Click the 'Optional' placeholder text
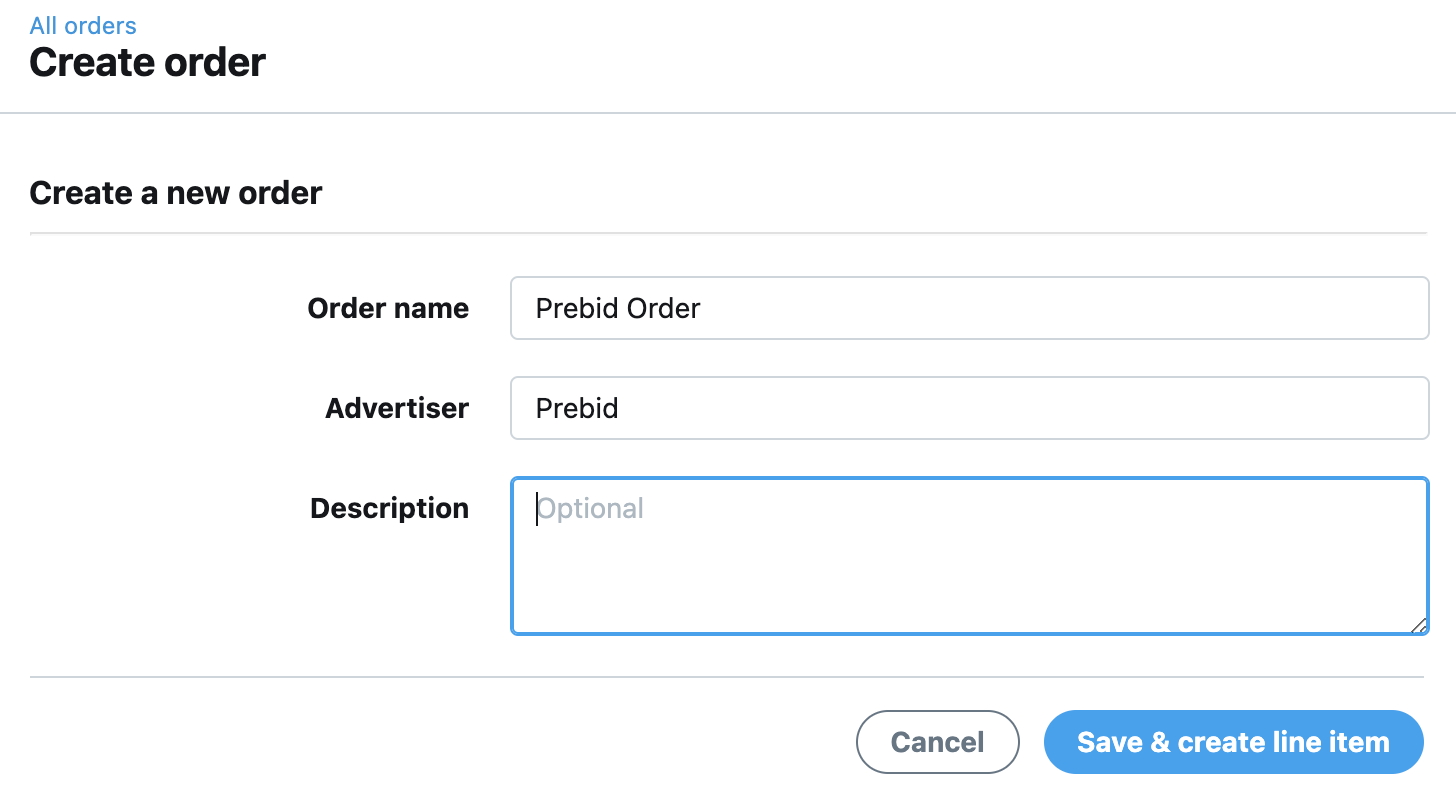This screenshot has width=1456, height=798. 591,508
